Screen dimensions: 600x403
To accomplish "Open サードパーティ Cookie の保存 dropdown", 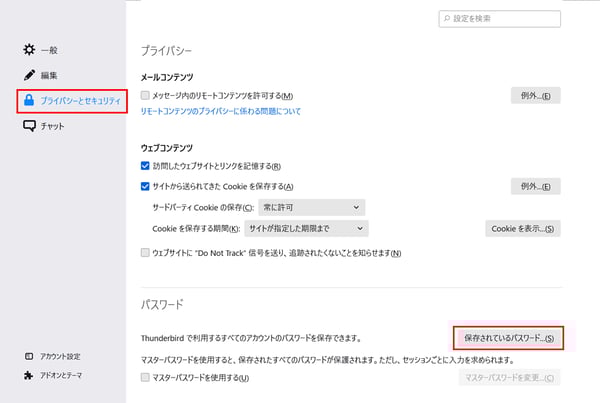I will click(310, 207).
